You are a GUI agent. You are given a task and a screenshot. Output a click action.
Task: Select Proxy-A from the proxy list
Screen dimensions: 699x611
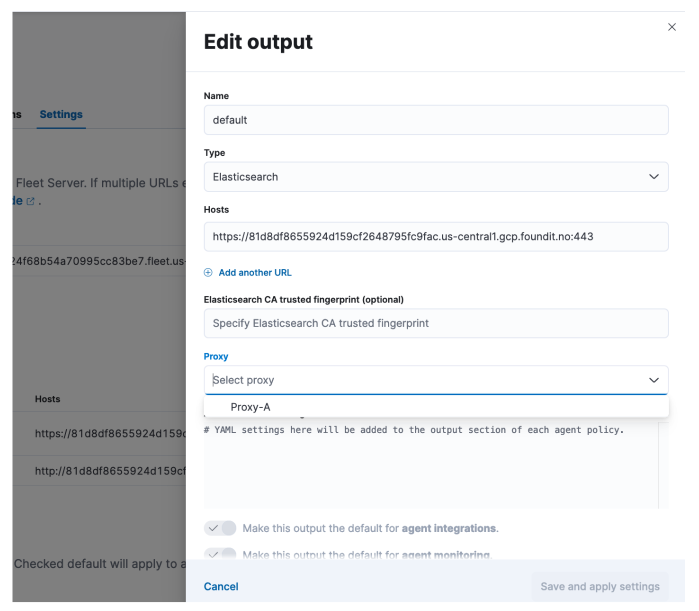[251, 407]
